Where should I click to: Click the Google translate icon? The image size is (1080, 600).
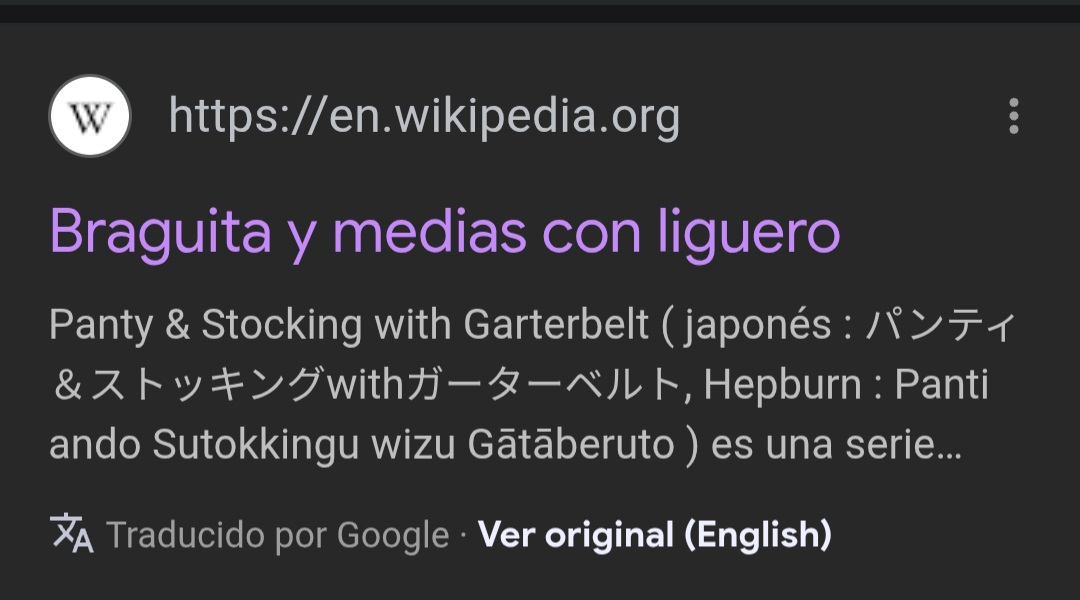tap(72, 533)
